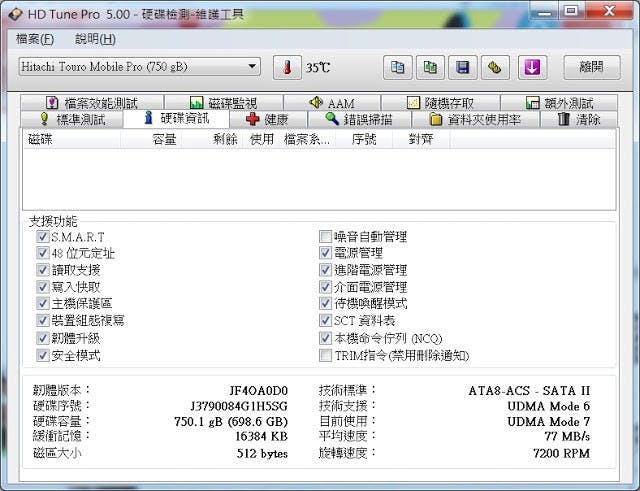Click standard value ATA8-ACS - SATA II

[x=529, y=391]
